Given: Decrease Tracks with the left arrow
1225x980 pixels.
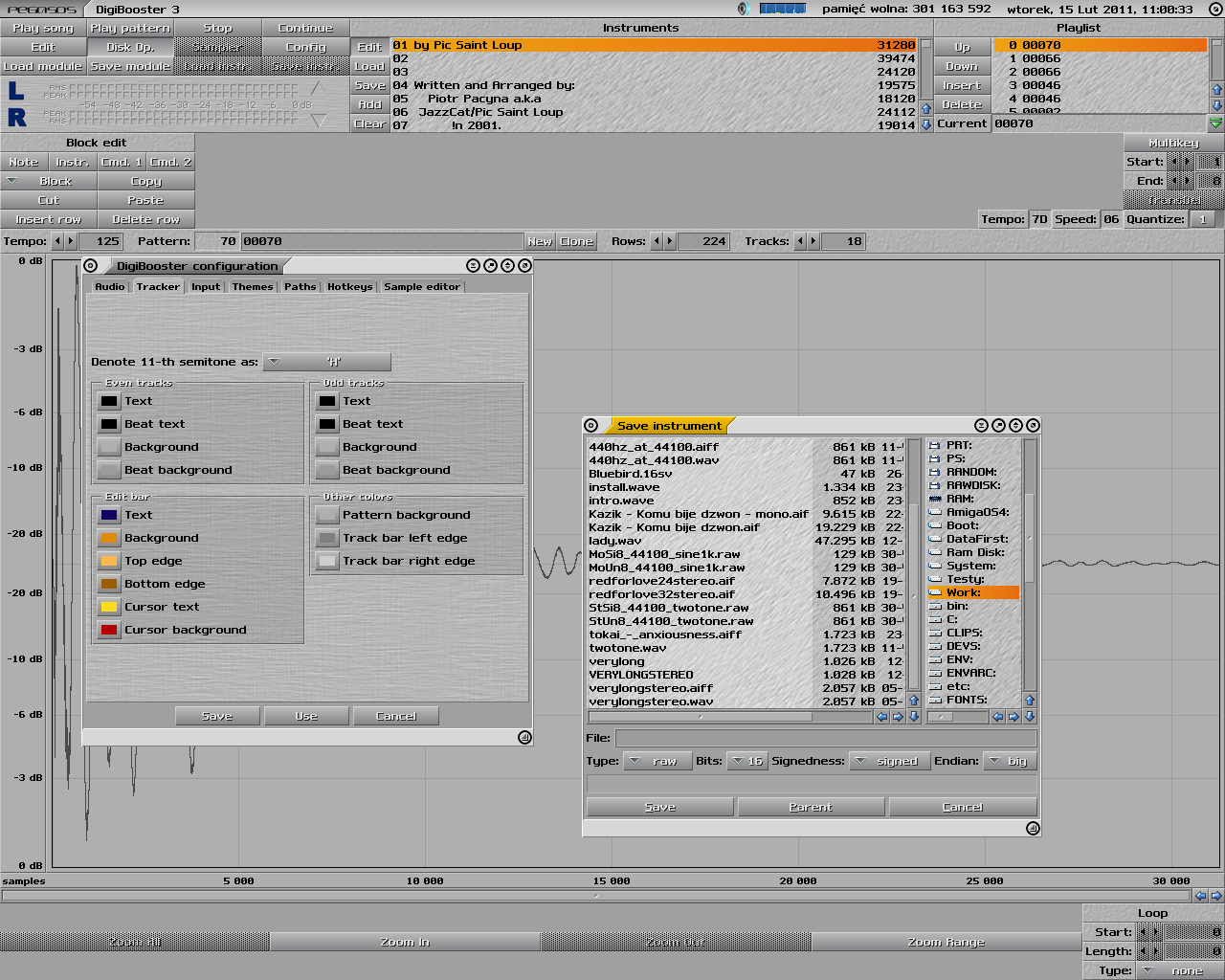Looking at the screenshot, I should 800,241.
